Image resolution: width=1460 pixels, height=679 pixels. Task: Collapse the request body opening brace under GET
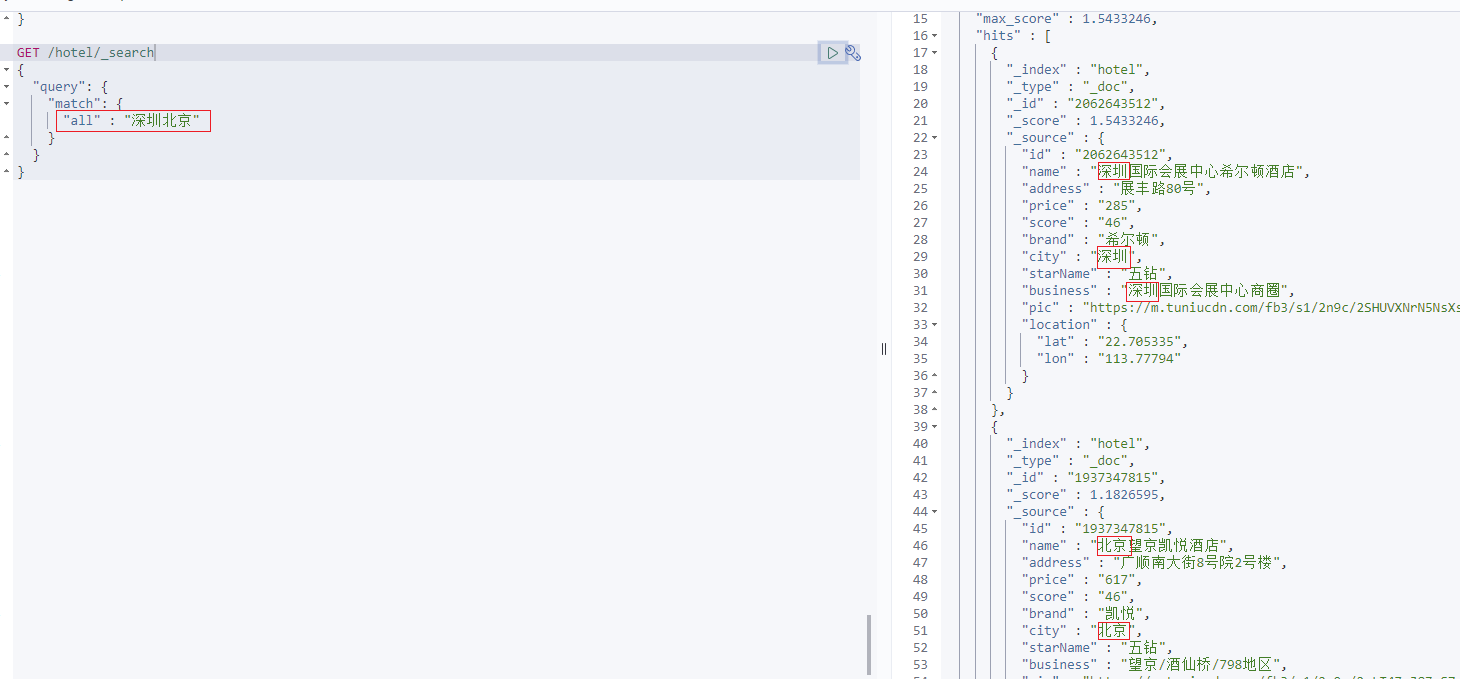[5, 70]
